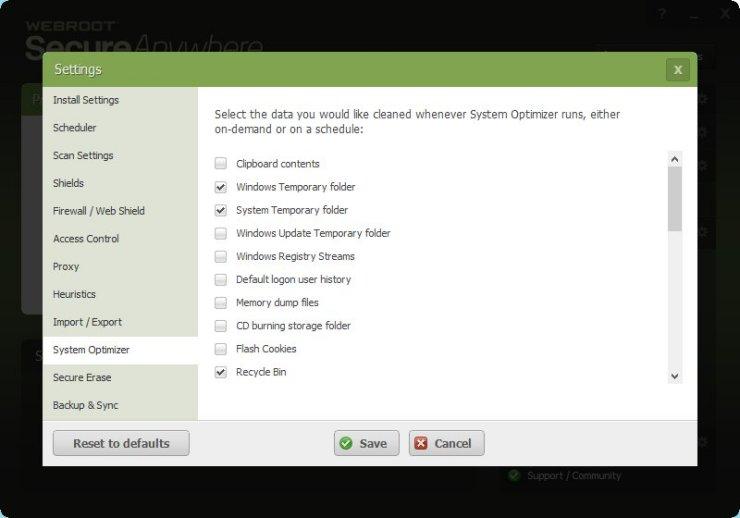Open Secure Erase settings
This screenshot has height=518, width=740.
click(x=120, y=378)
